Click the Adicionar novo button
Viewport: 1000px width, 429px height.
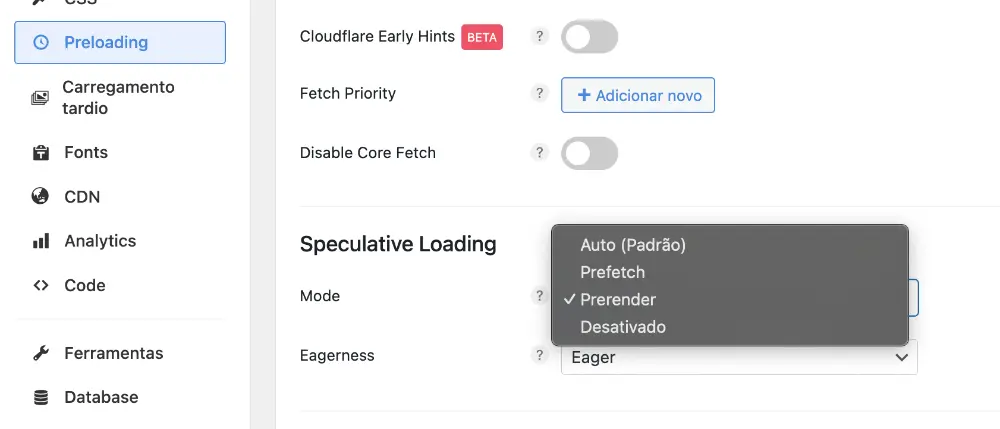(x=638, y=96)
